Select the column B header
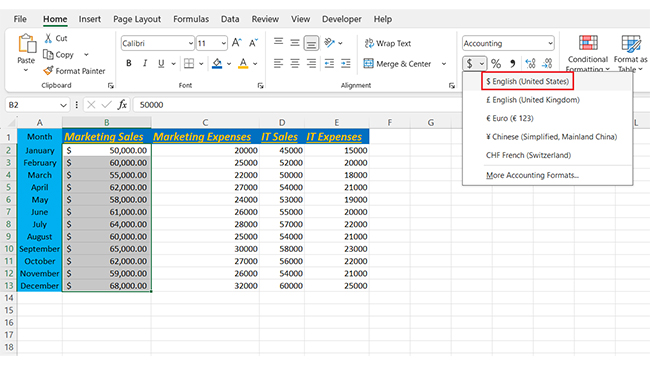Viewport: 650px width, 365px height. 107,122
